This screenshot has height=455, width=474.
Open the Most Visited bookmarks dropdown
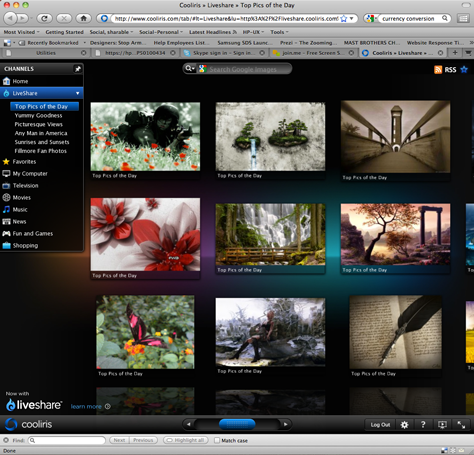(x=21, y=32)
